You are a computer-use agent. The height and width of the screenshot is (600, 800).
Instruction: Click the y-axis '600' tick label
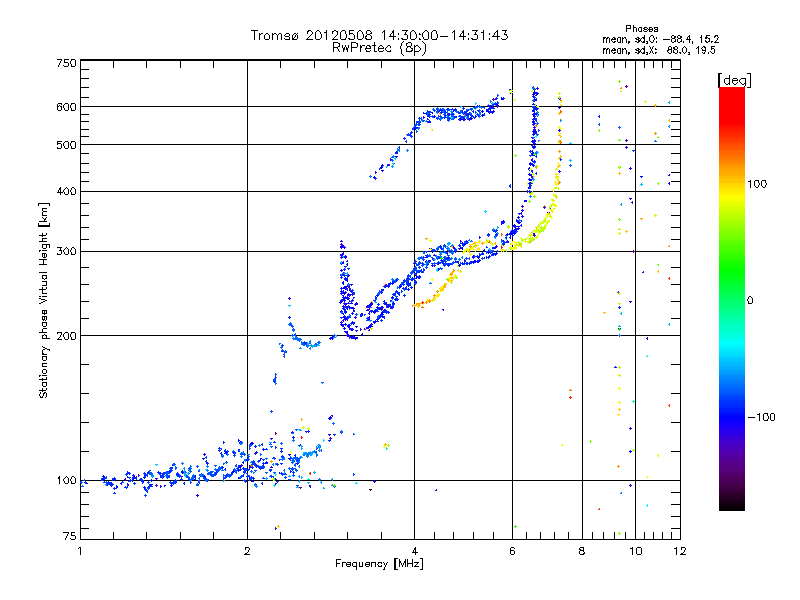point(66,107)
